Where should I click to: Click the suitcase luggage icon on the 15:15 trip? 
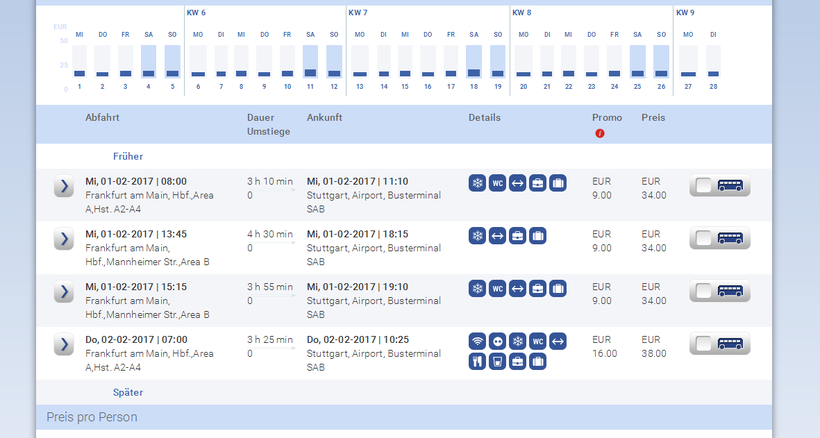tap(558, 288)
